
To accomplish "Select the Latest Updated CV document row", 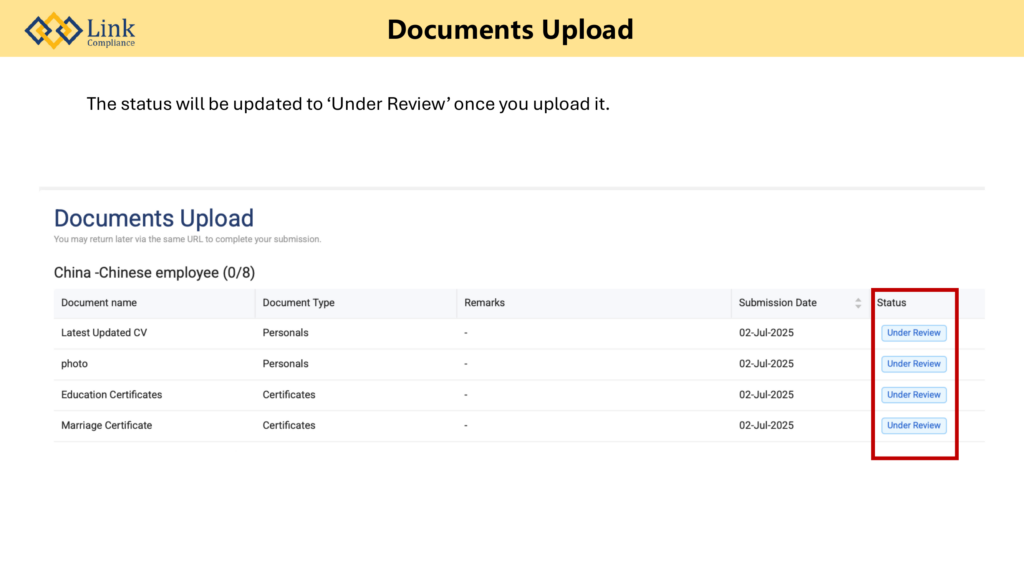I will (x=104, y=333).
